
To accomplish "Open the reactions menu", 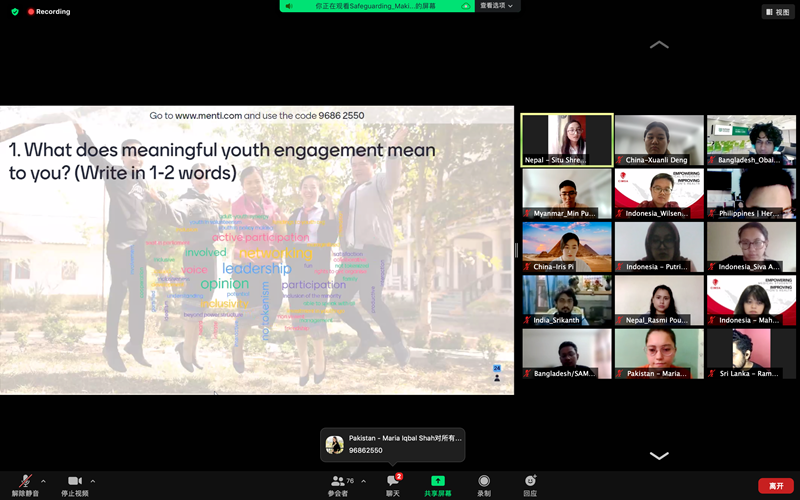I will click(x=530, y=482).
